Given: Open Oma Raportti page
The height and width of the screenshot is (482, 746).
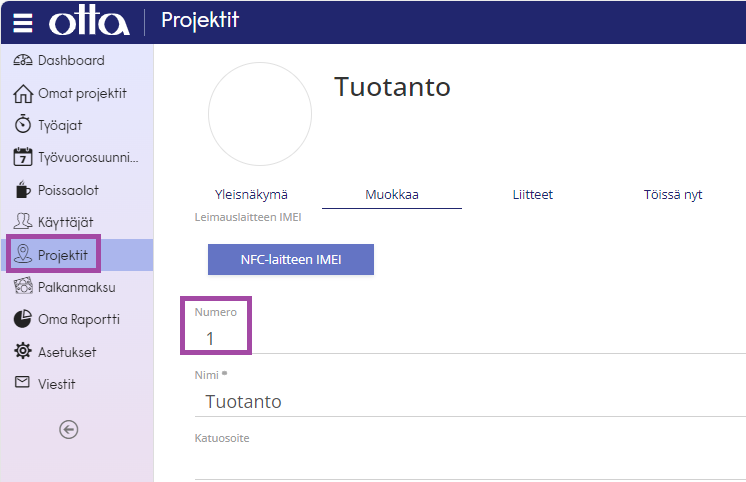Looking at the screenshot, I should [x=77, y=319].
